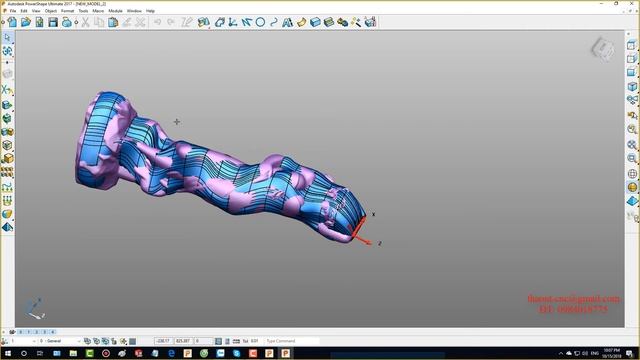Open the Workplane tool icon
Image resolution: width=640 pixels, height=360 pixels.
coord(233,22)
